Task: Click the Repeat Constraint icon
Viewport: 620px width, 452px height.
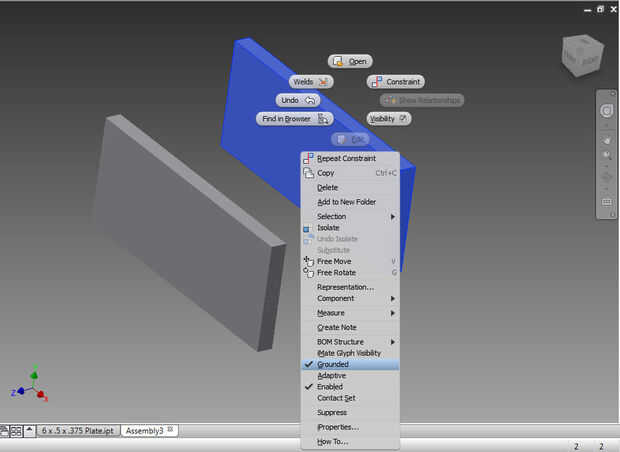Action: click(x=308, y=158)
